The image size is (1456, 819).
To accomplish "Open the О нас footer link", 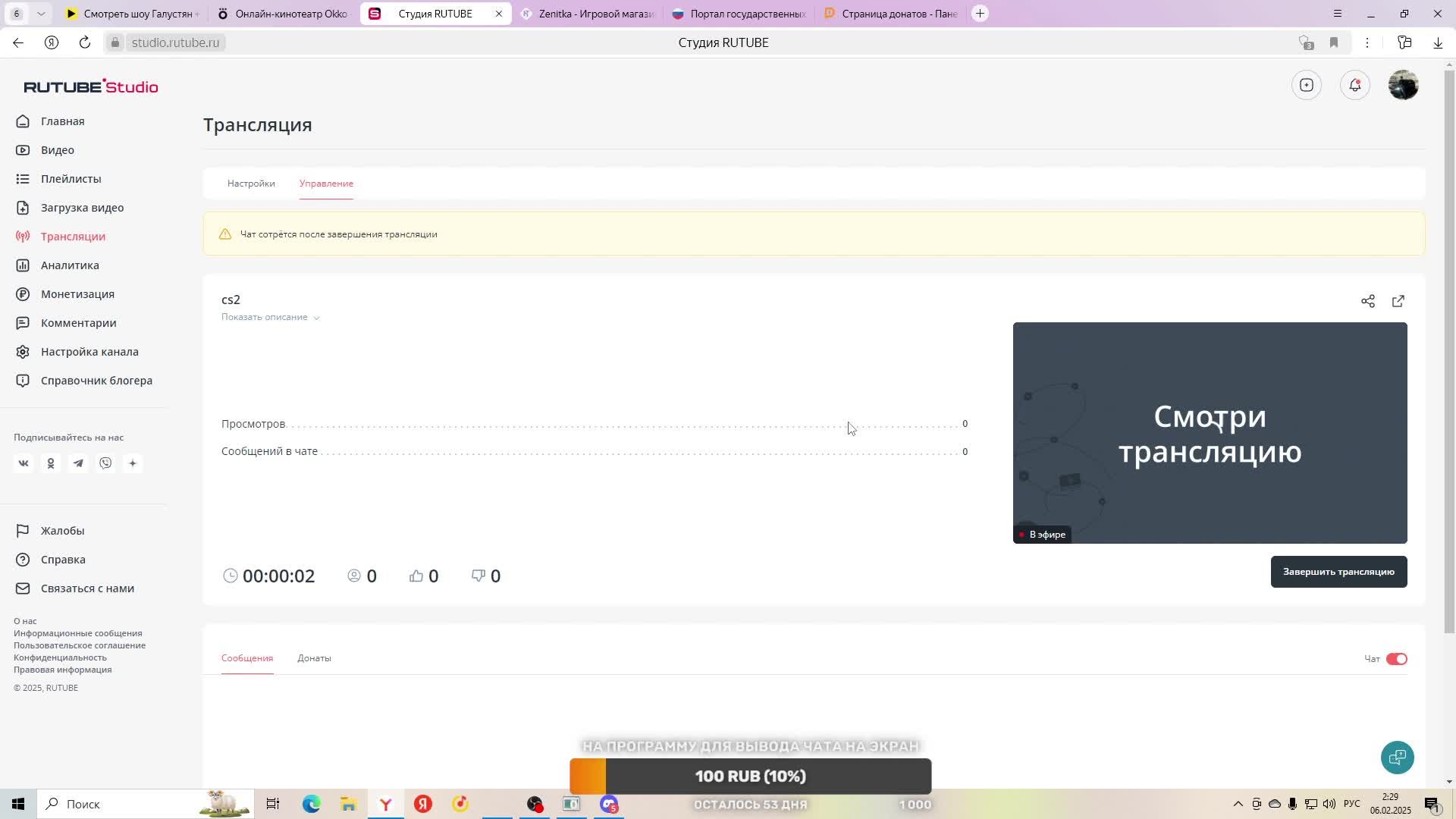I will 25,621.
